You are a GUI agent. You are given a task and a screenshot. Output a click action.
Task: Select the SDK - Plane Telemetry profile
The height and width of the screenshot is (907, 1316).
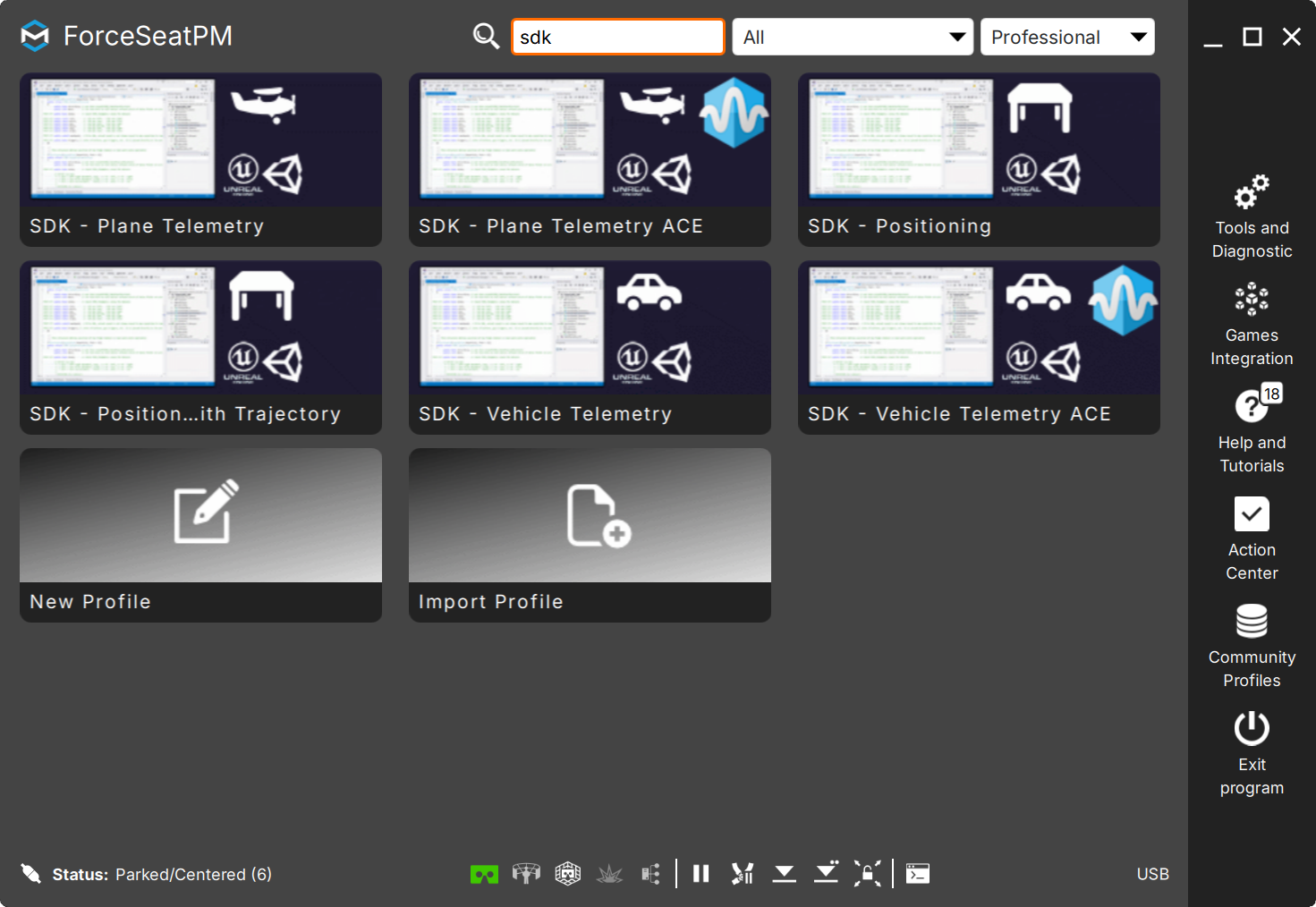(x=200, y=159)
